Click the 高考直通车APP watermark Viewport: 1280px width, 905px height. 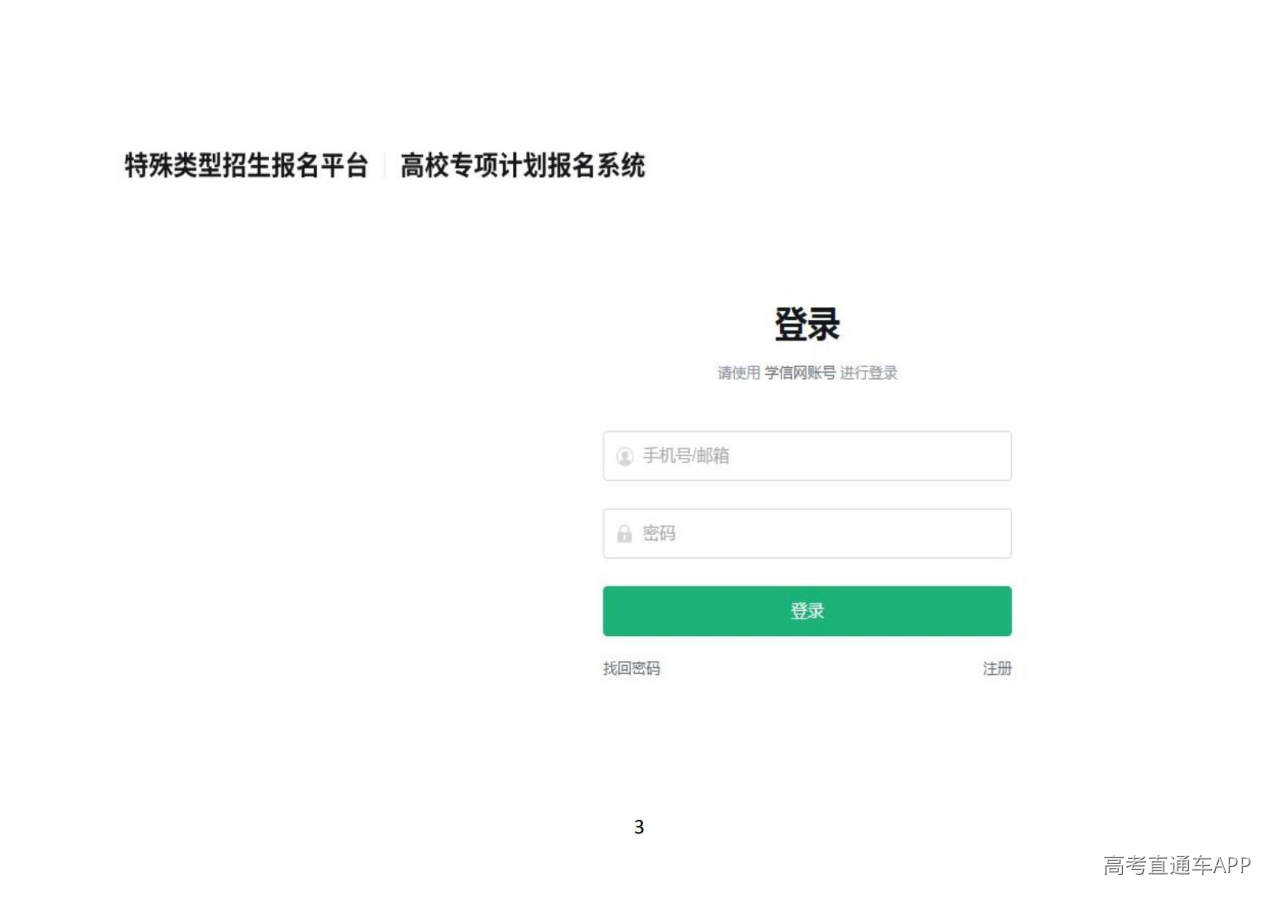point(1177,865)
